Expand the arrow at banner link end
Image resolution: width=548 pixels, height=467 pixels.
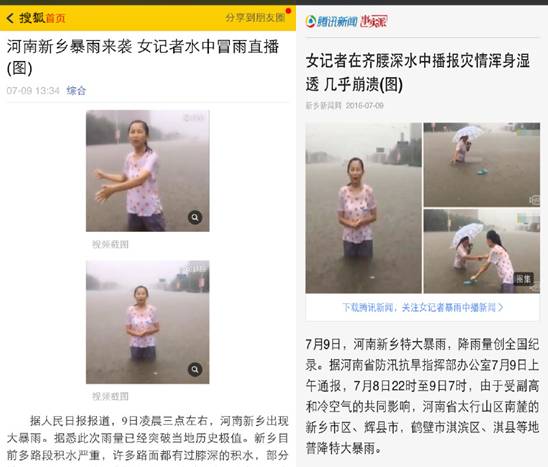pyautogui.click(x=500, y=308)
